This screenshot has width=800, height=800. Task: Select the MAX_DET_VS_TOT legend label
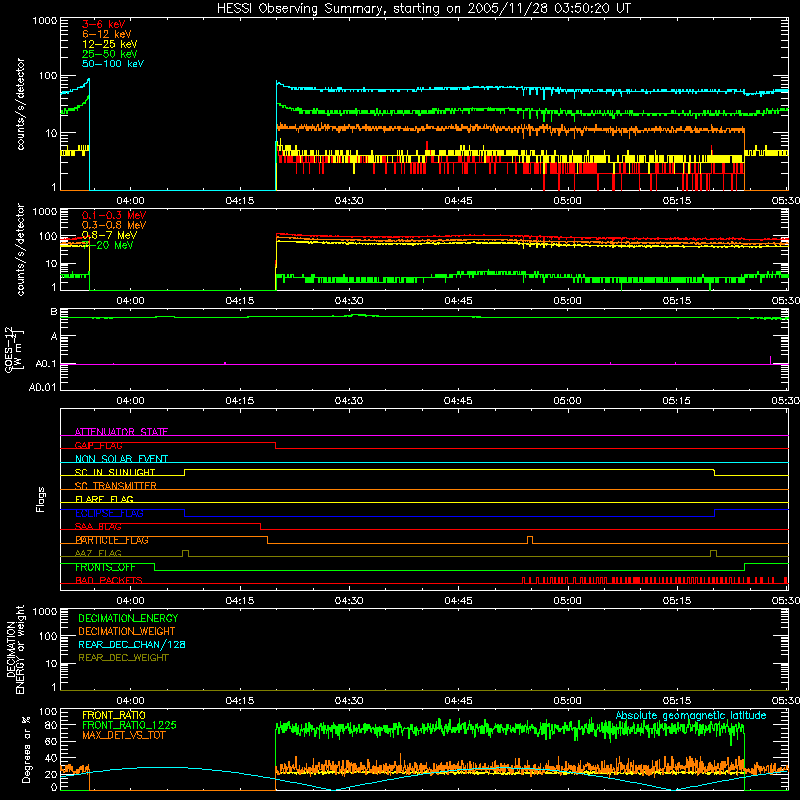124,735
